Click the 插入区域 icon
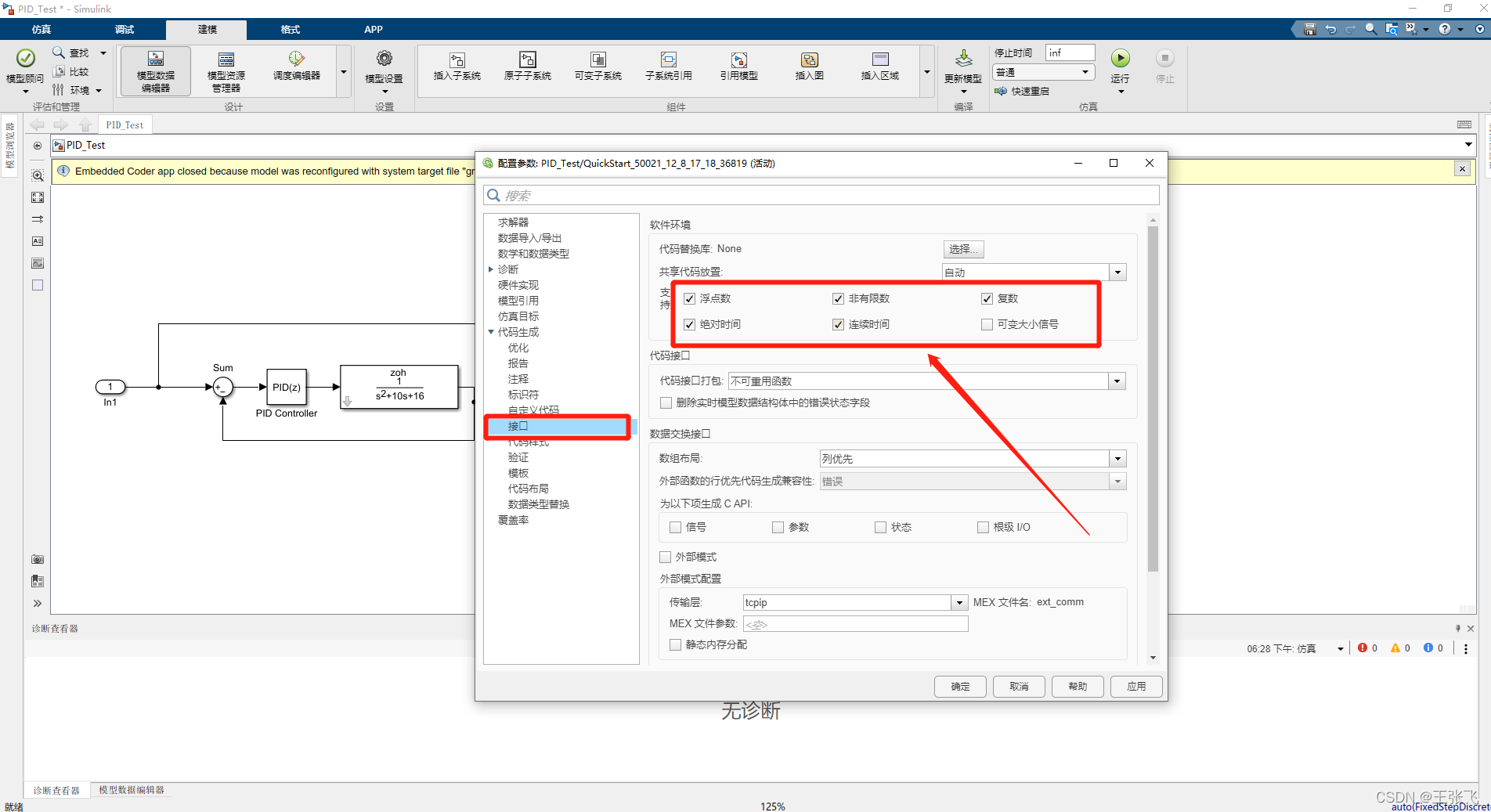Image resolution: width=1491 pixels, height=812 pixels. (x=880, y=60)
